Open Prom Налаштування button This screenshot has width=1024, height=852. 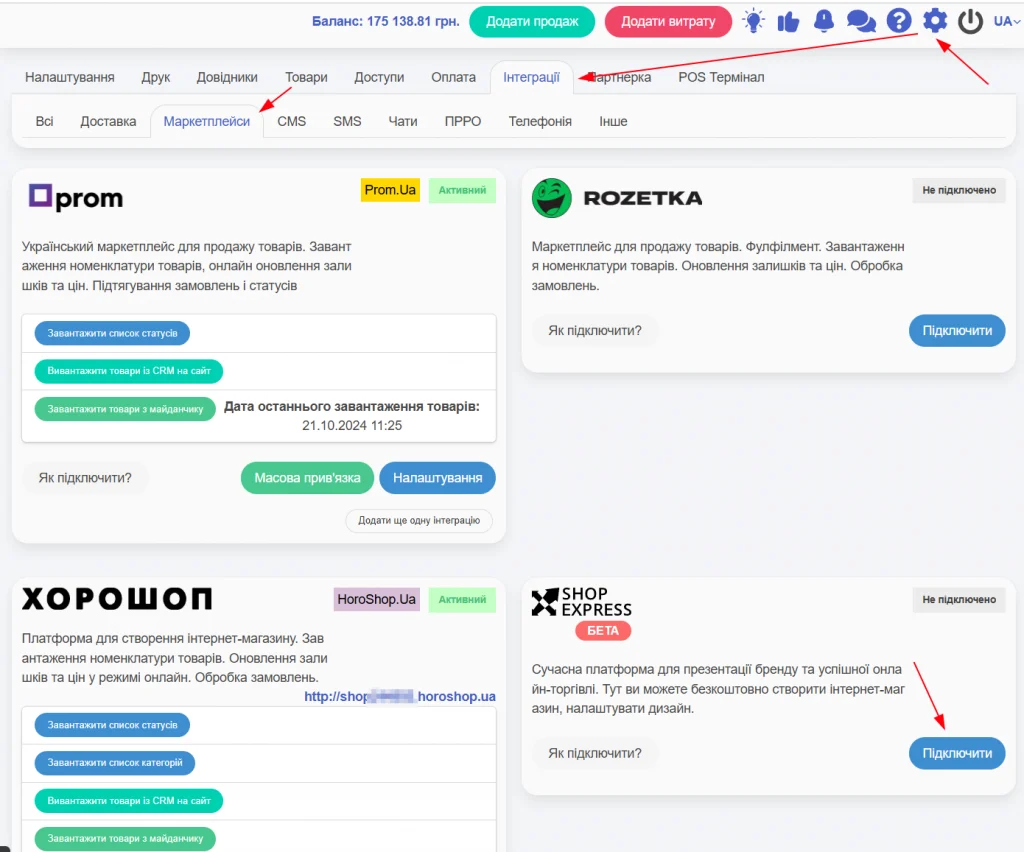point(438,478)
